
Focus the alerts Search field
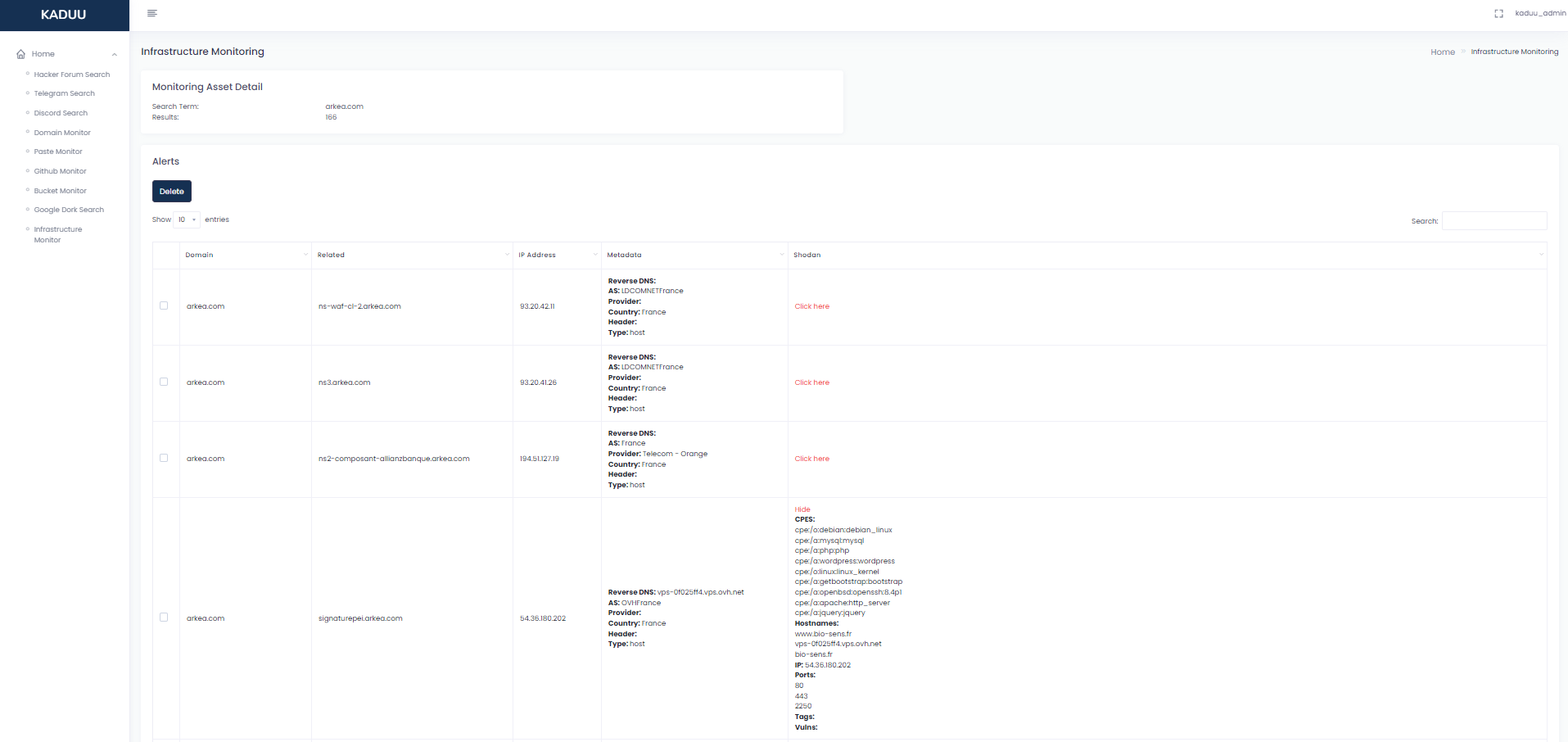coord(1494,221)
